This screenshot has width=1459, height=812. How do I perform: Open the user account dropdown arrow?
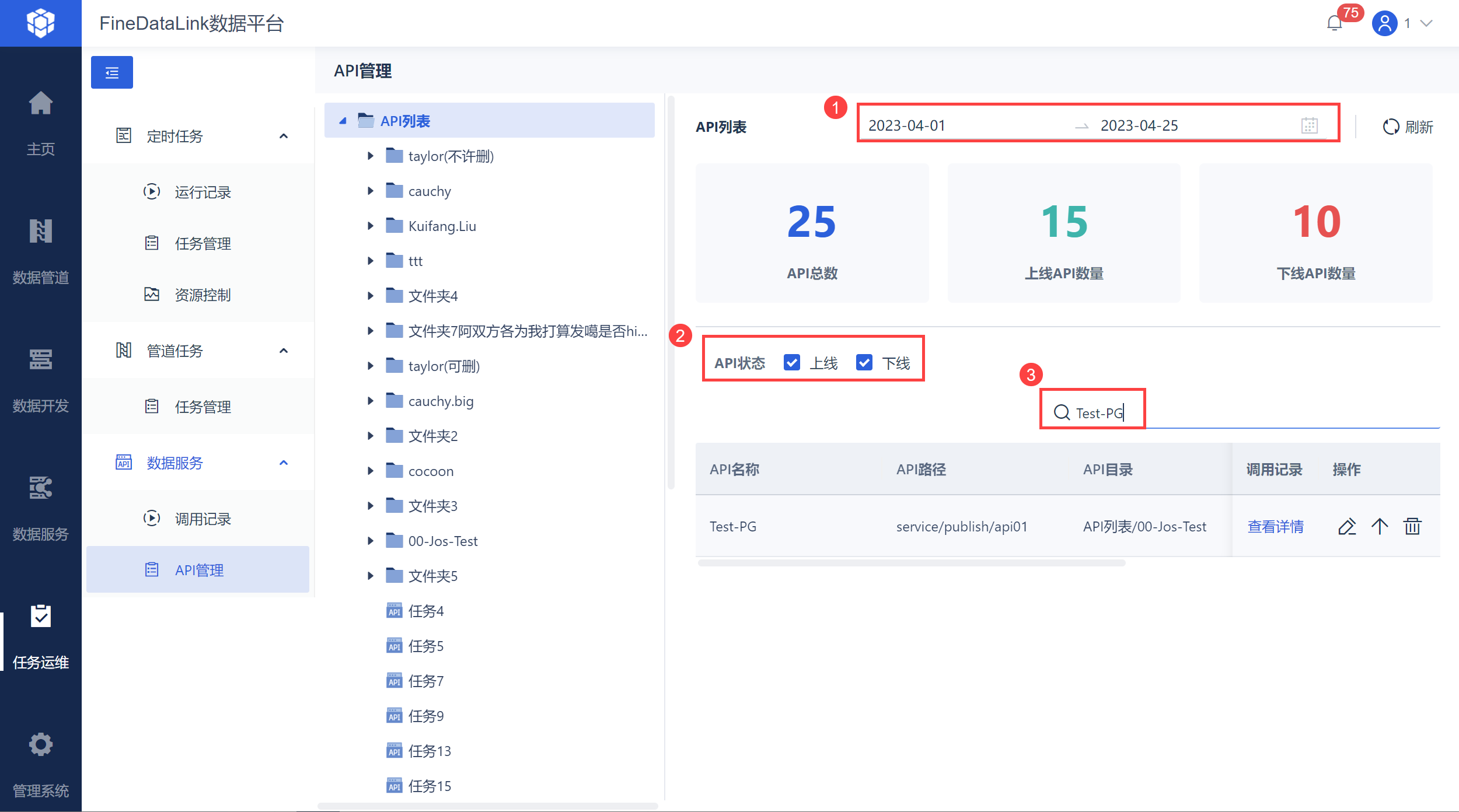coord(1426,23)
